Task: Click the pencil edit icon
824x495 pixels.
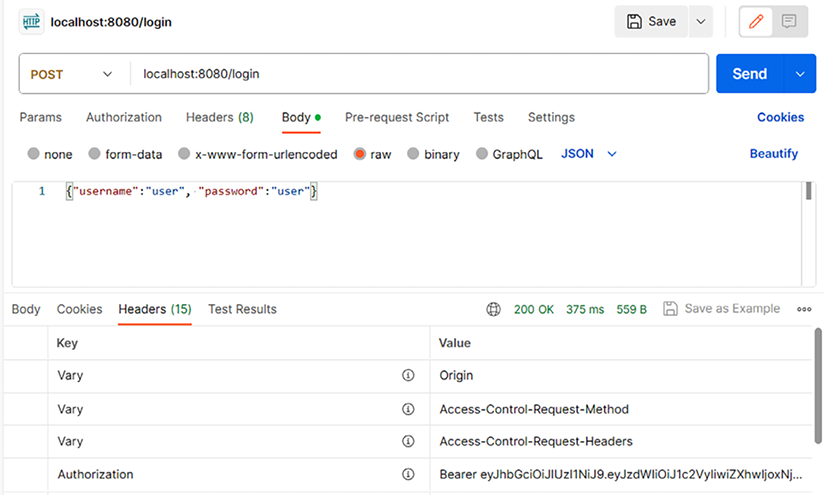Action: [x=757, y=21]
